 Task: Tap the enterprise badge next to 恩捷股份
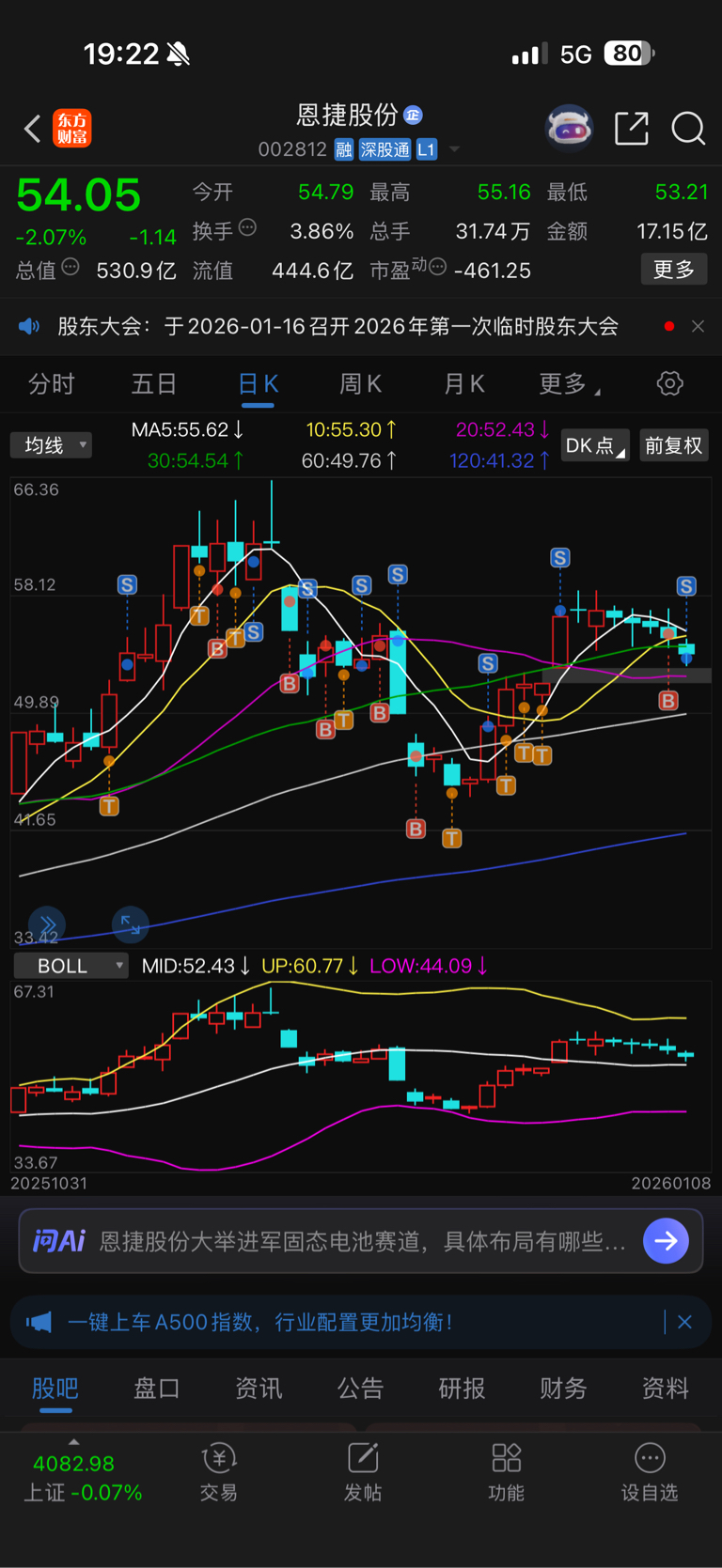click(x=413, y=115)
